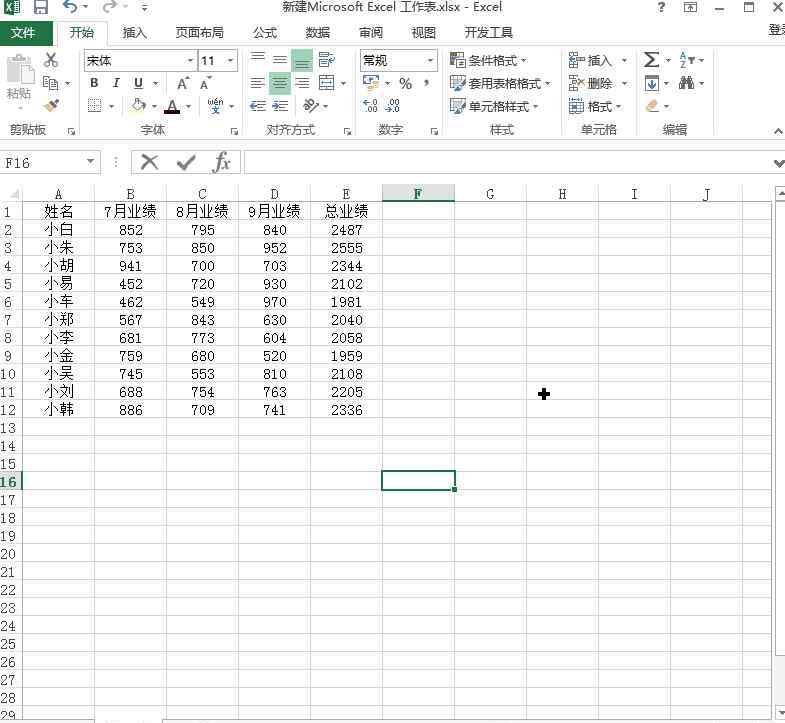Image resolution: width=785 pixels, height=723 pixels.
Task: Click the Format Painter brush icon
Action: coord(52,106)
